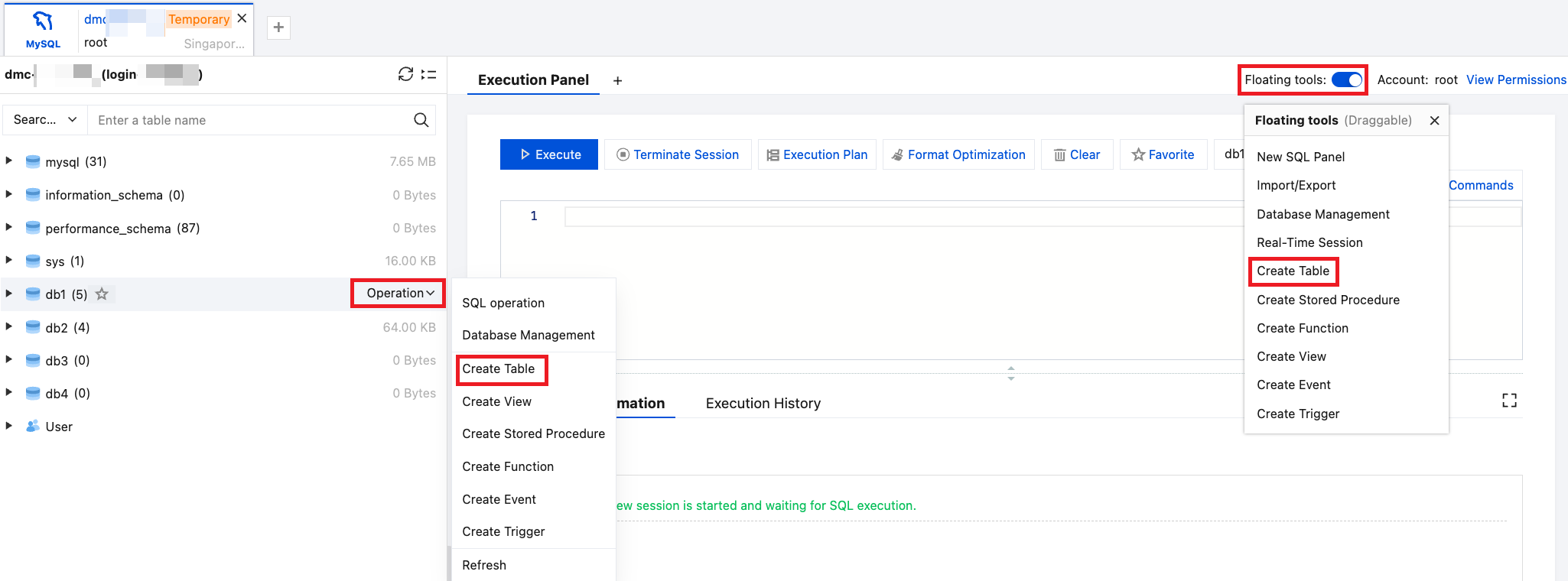The image size is (1568, 581).
Task: Open a new connection tab with plus
Action: [278, 28]
